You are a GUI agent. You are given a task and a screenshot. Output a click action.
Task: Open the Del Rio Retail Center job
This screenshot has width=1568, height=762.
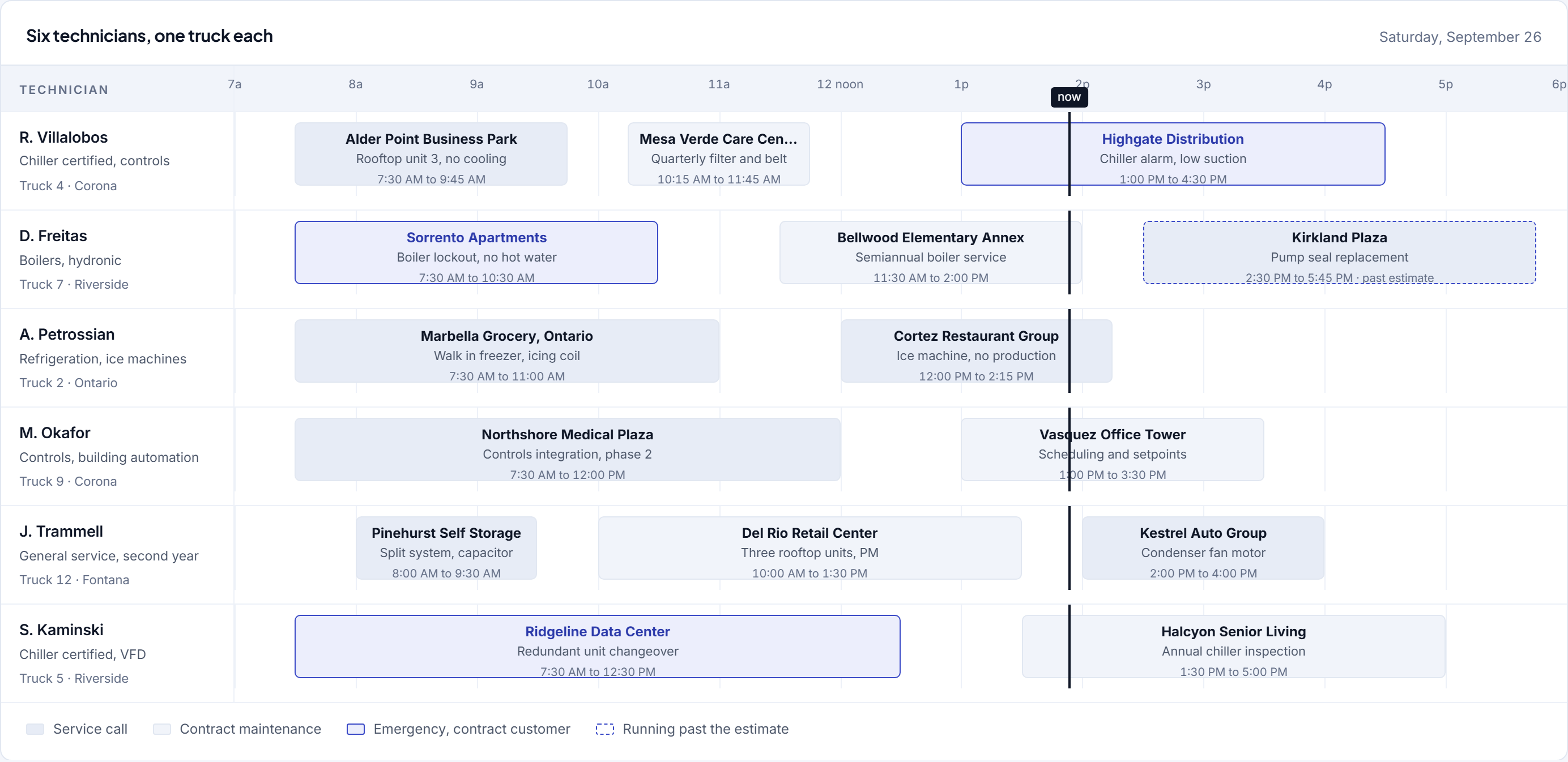[809, 548]
